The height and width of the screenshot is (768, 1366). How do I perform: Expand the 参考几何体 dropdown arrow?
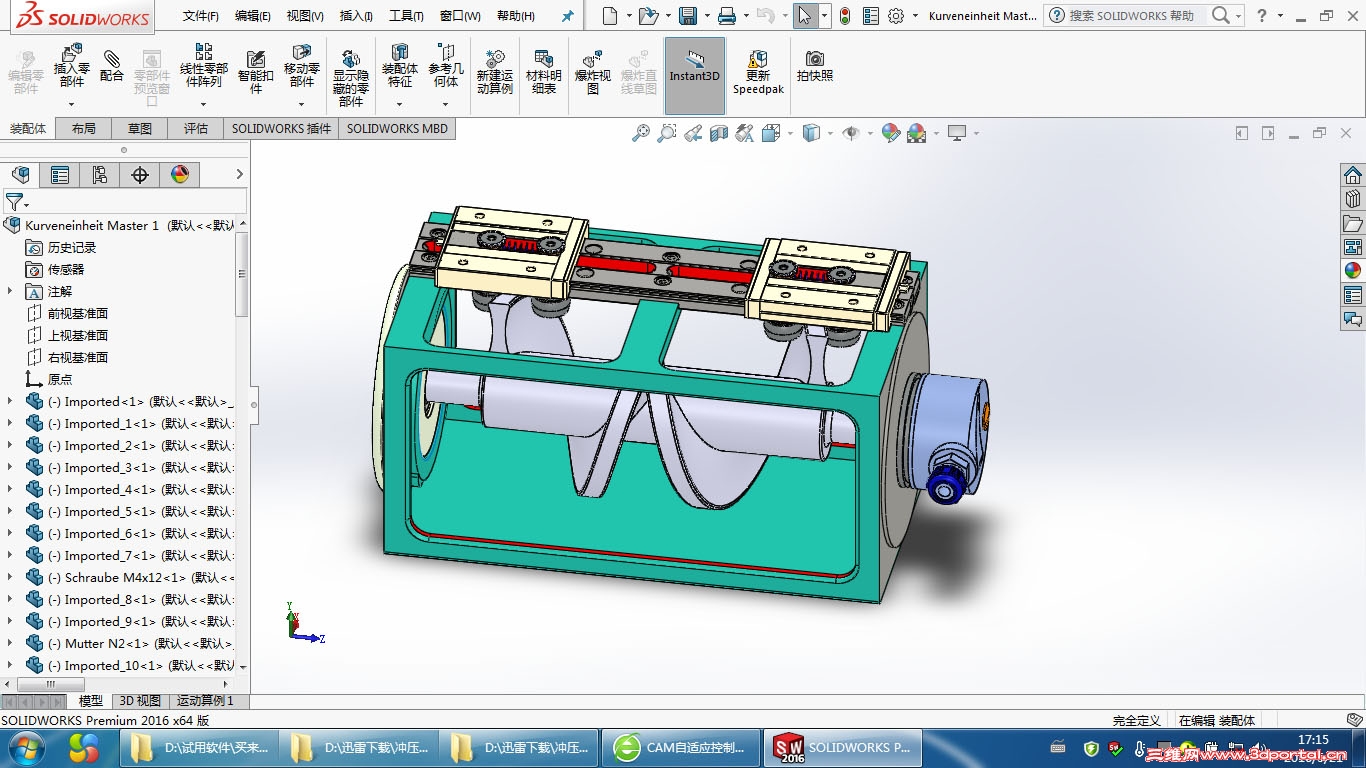(x=446, y=104)
